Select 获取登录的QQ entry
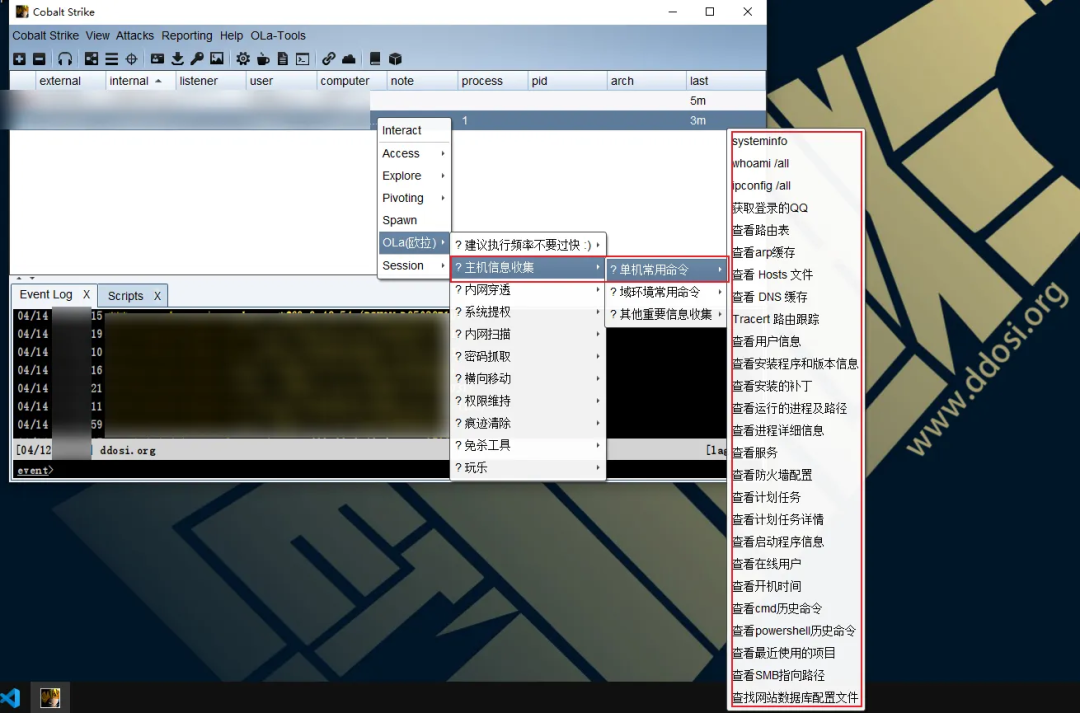The width and height of the screenshot is (1080, 713). tap(796, 207)
